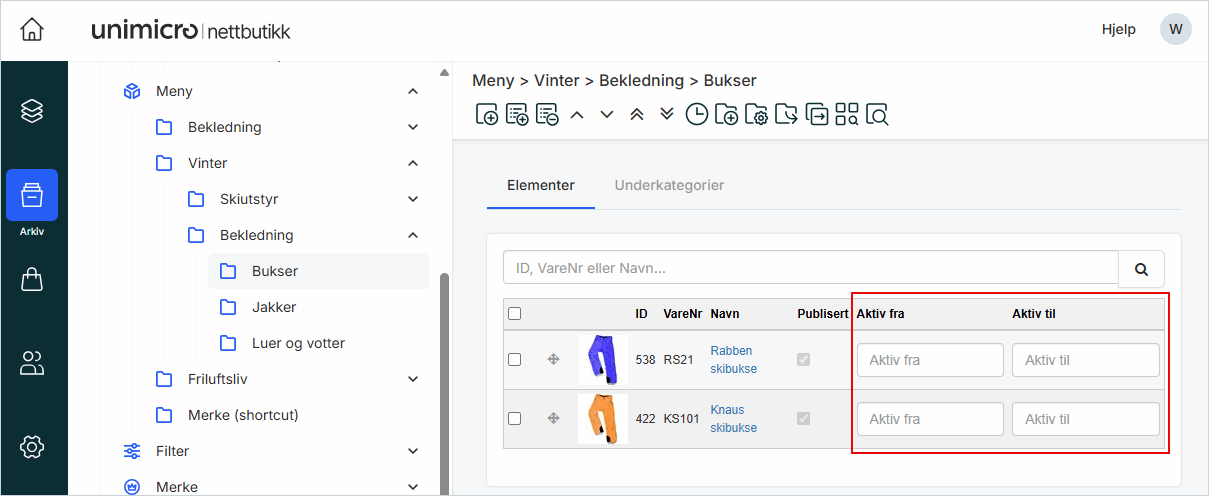
Task: Click the search magnifier button
Action: pos(1141,269)
